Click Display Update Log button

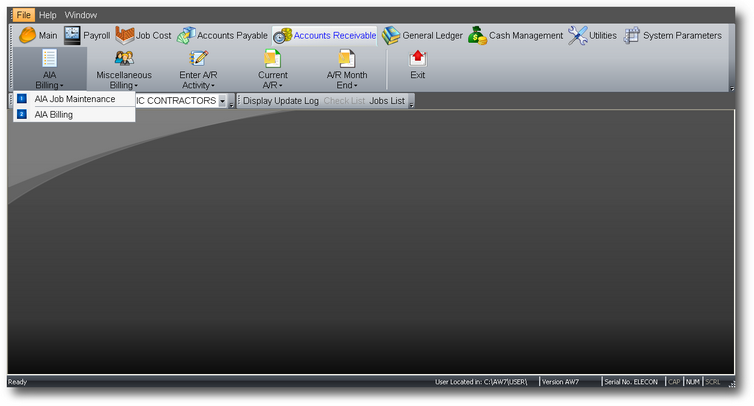281,101
